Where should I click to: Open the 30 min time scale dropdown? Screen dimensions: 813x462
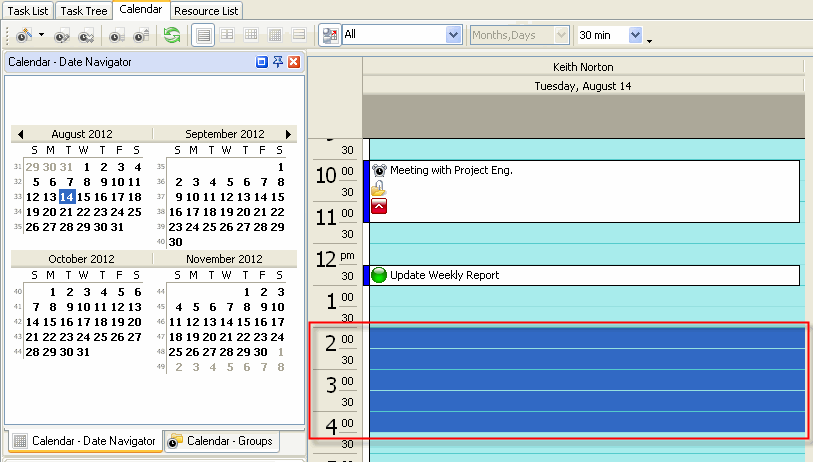635,35
